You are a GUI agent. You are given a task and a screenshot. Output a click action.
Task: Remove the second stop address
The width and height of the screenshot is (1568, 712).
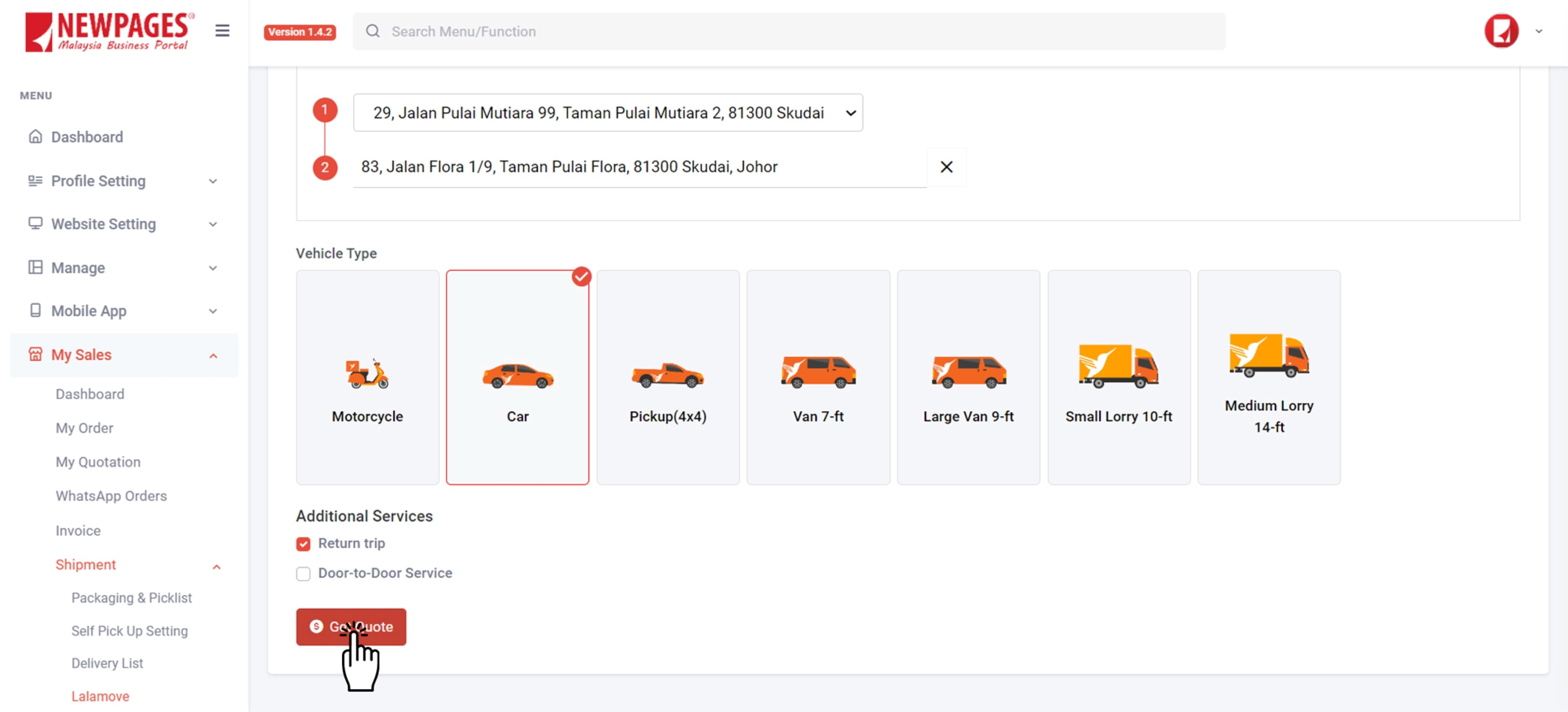pos(946,167)
